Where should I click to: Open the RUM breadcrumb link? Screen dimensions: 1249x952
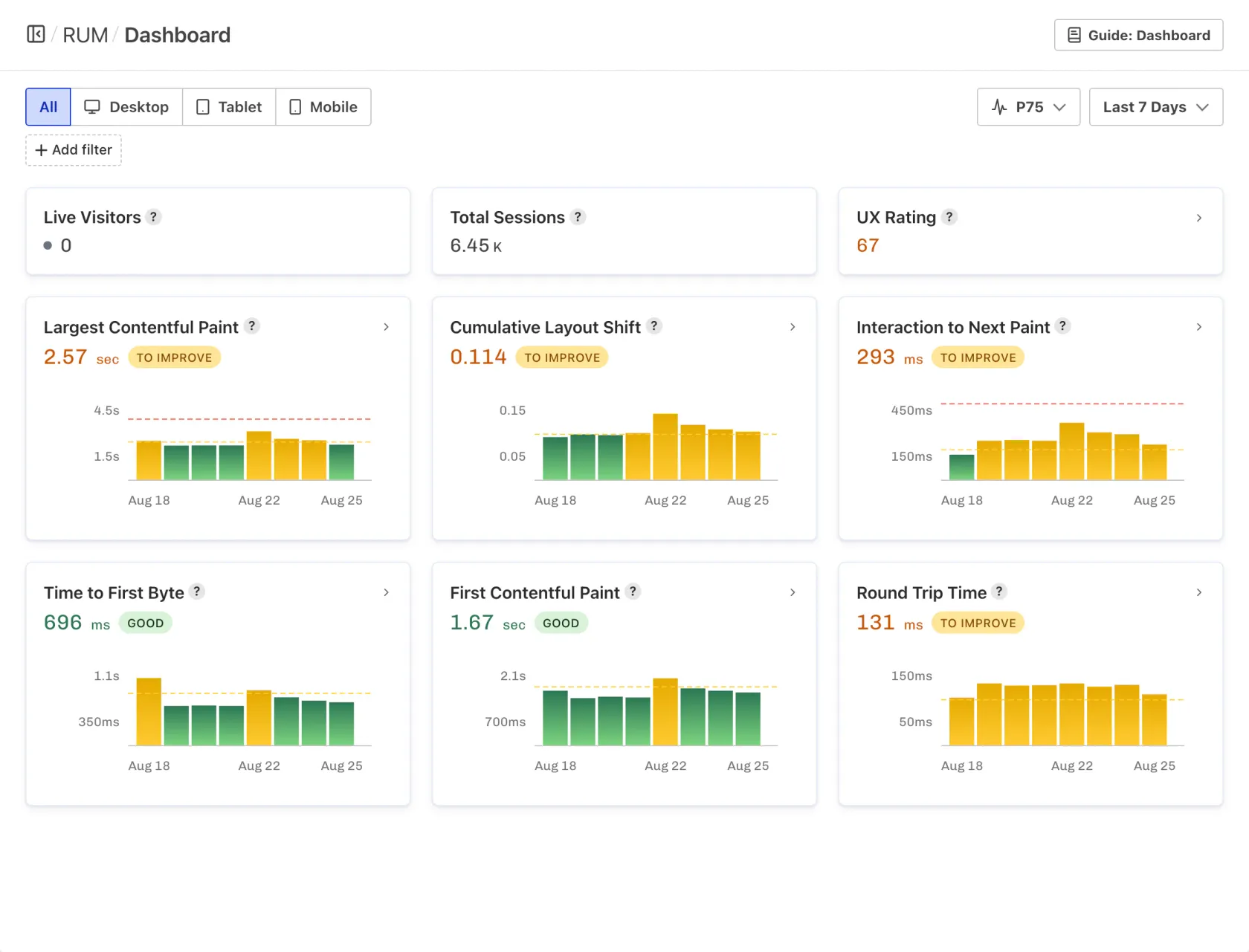[x=85, y=35]
